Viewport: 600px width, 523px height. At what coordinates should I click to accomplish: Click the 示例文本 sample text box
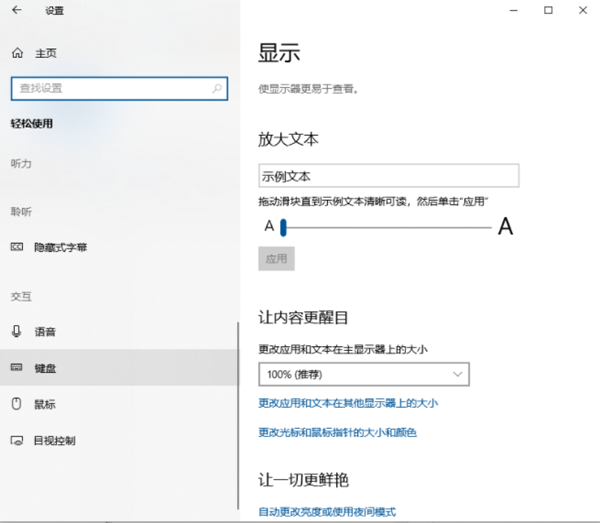tap(388, 176)
